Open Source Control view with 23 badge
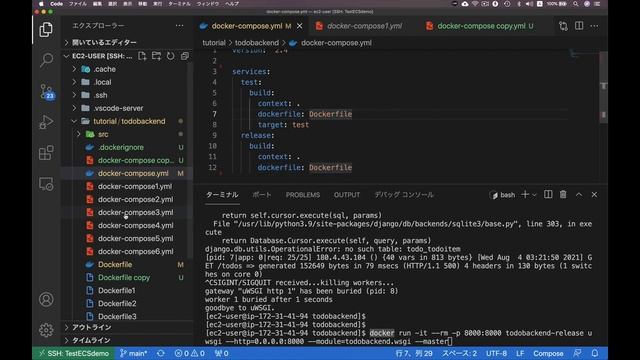Screen dimensions: 640x360 [47, 91]
